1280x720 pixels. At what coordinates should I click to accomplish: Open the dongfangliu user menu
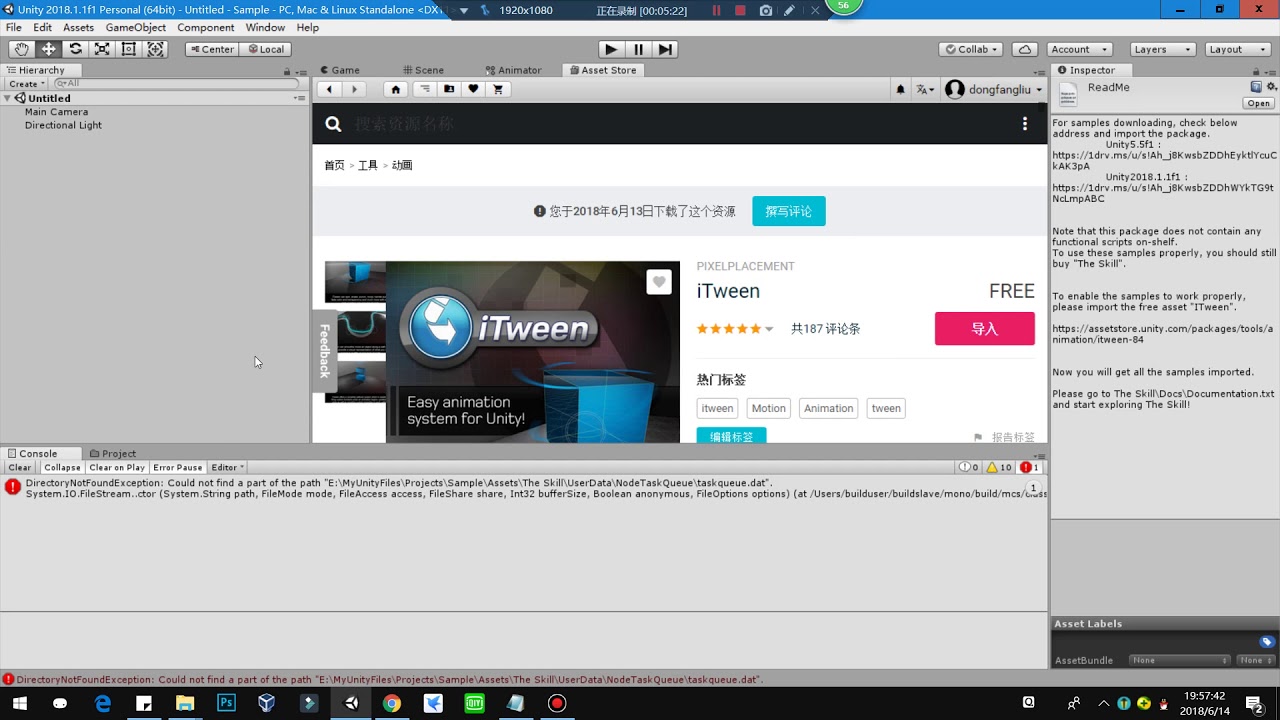click(x=994, y=89)
